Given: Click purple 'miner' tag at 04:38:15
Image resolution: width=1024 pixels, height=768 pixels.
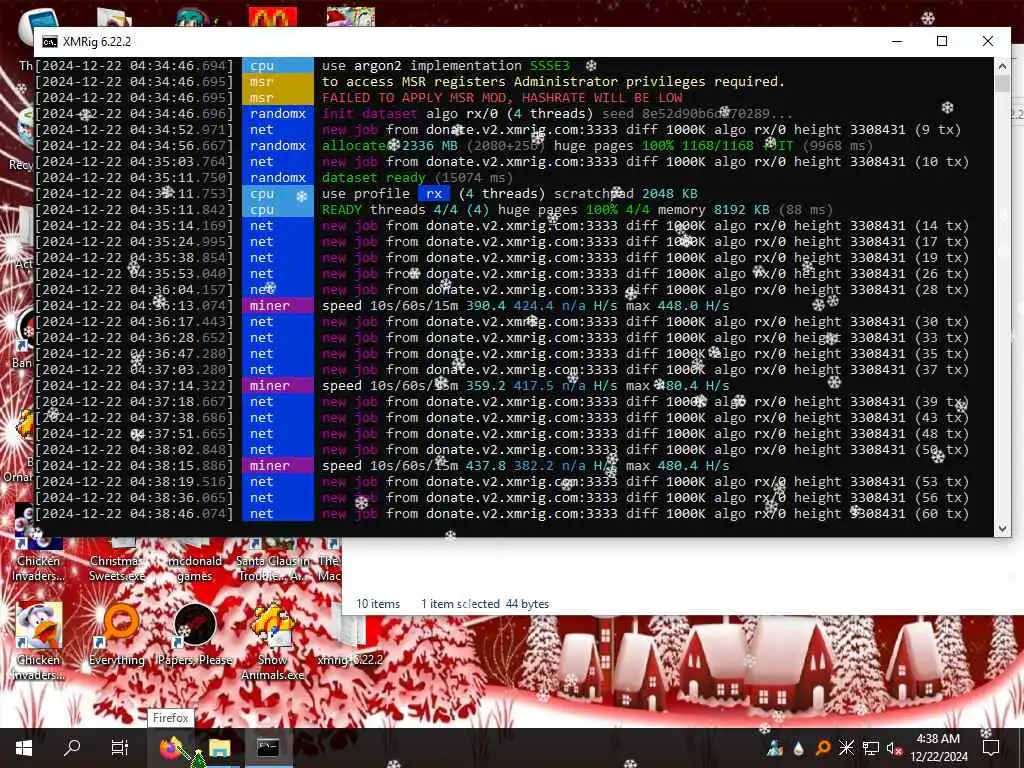Looking at the screenshot, I should click(x=278, y=466).
